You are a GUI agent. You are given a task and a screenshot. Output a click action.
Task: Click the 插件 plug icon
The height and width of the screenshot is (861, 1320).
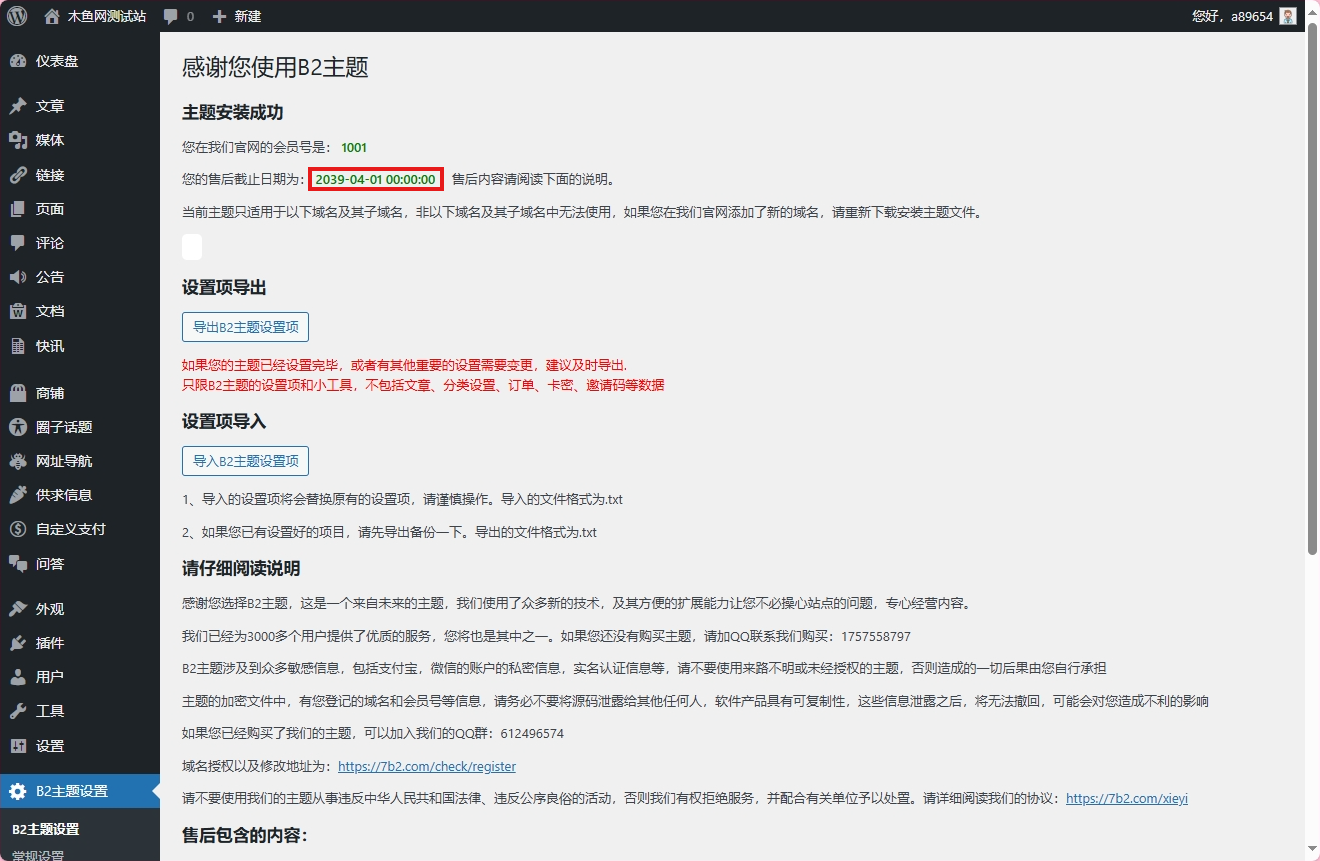[18, 643]
